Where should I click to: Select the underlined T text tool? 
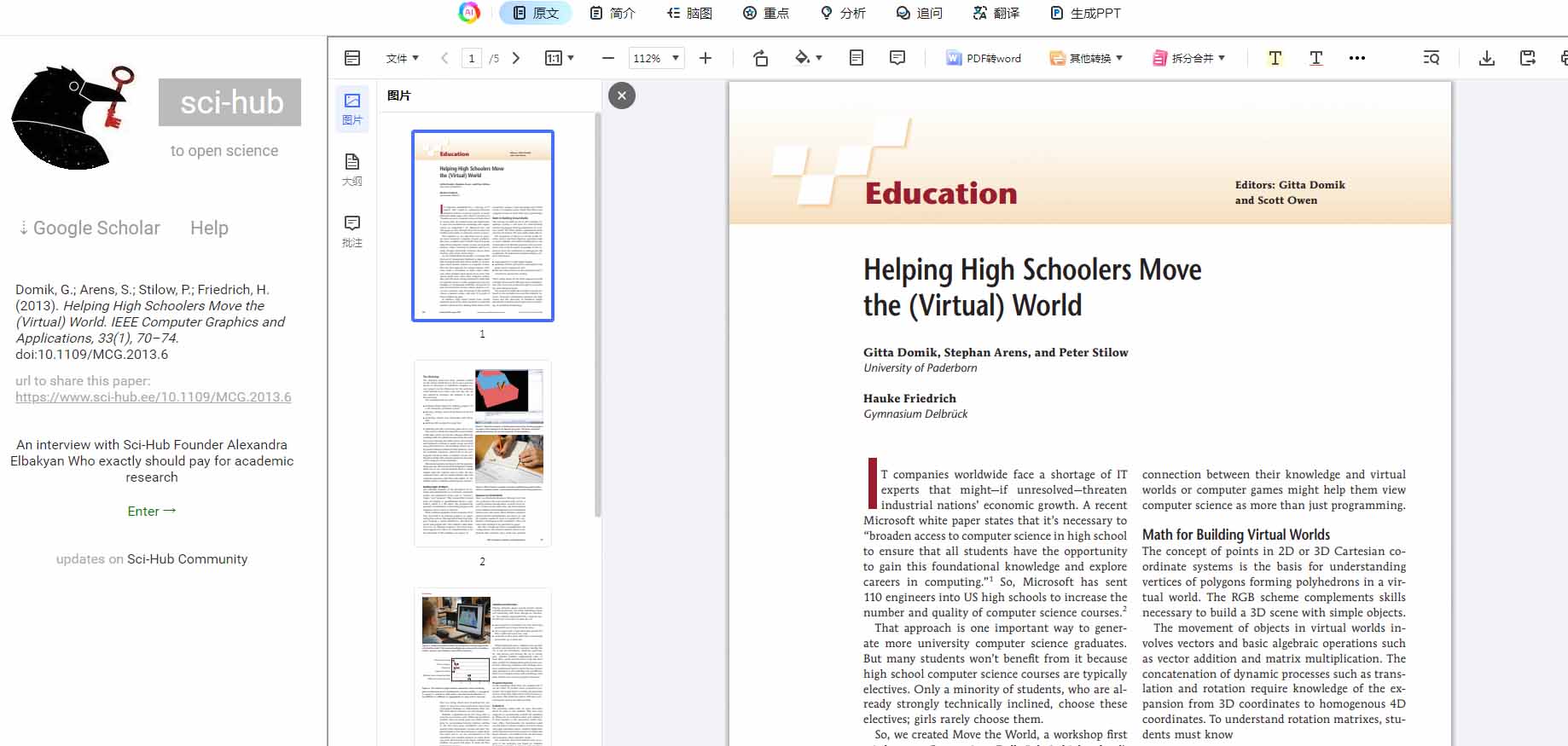1315,58
